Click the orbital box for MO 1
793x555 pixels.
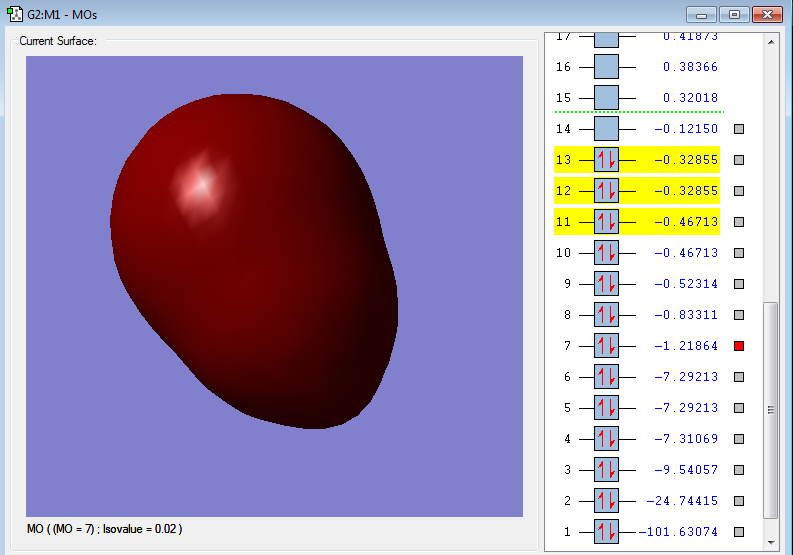(x=606, y=532)
